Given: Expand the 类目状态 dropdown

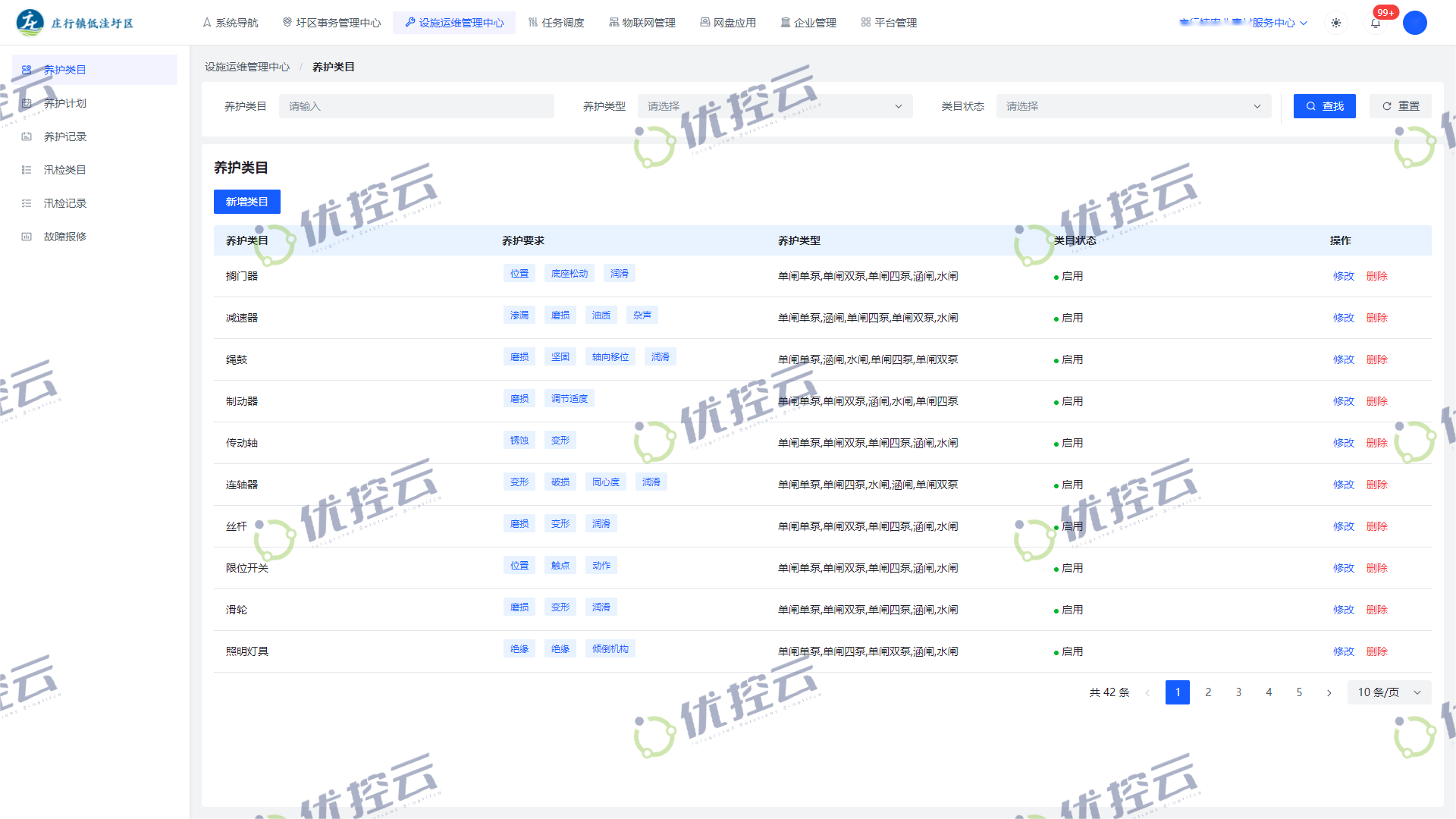Looking at the screenshot, I should (1133, 106).
